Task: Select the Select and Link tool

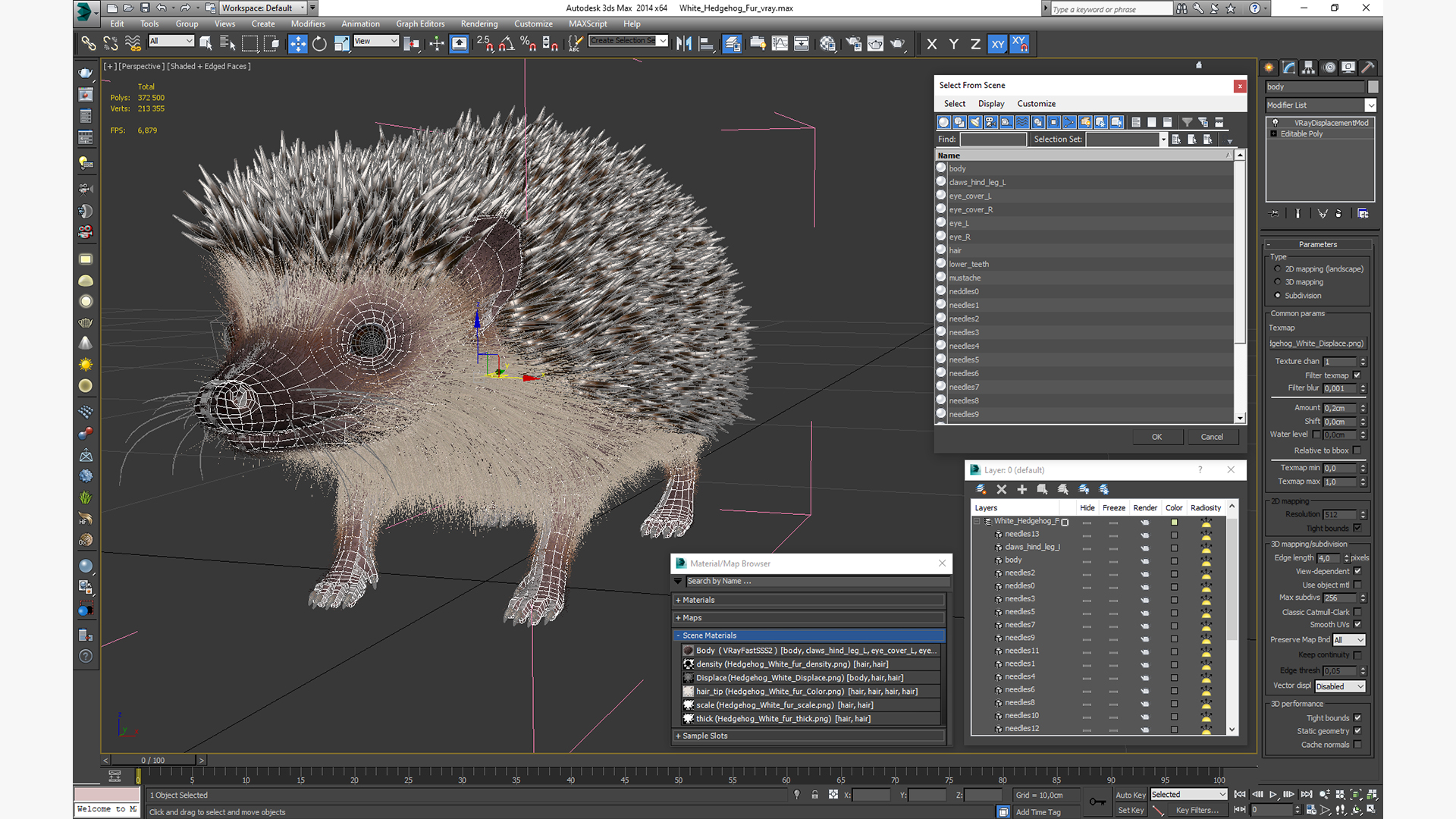Action: click(x=89, y=43)
